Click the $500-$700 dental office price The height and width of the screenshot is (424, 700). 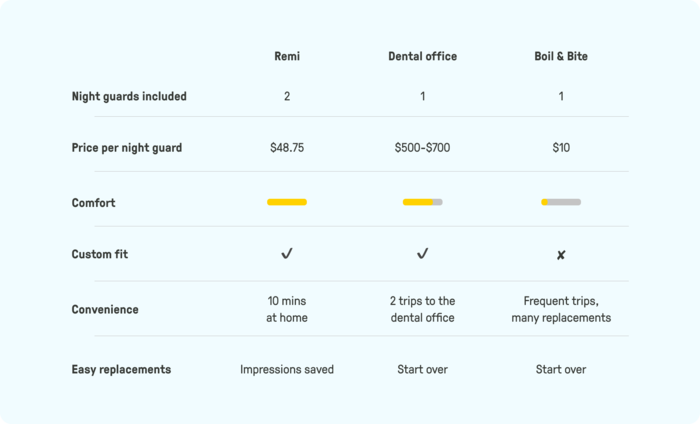(422, 148)
